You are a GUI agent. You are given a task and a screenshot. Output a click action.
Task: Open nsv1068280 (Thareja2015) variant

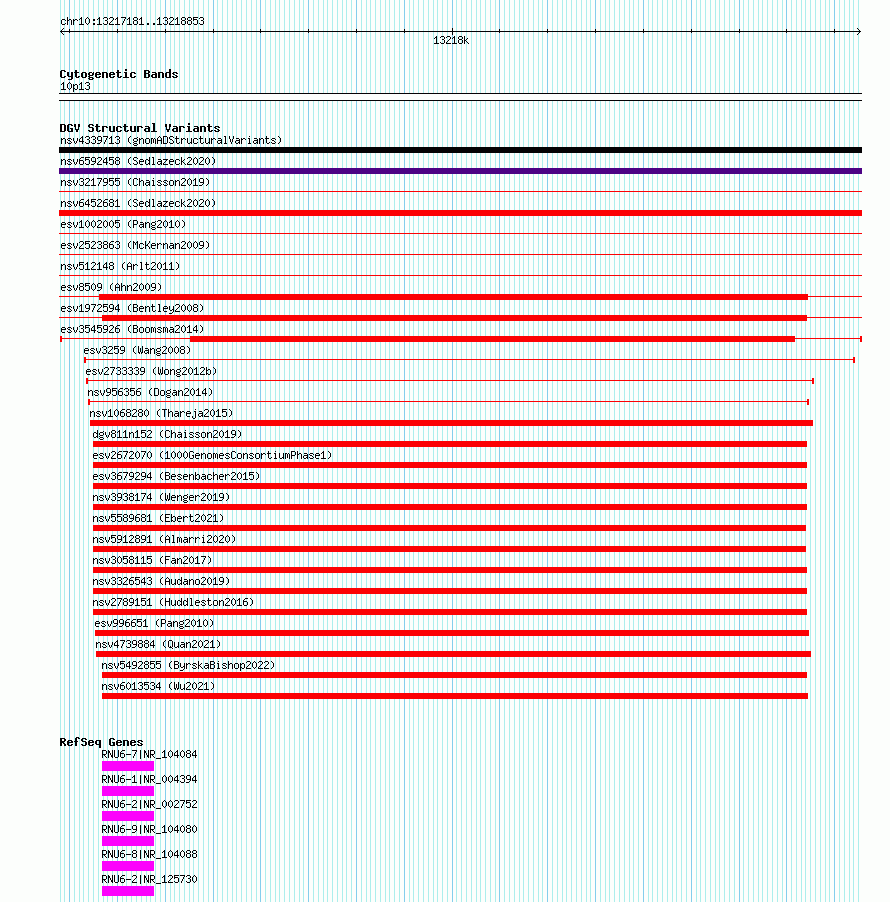(x=161, y=413)
